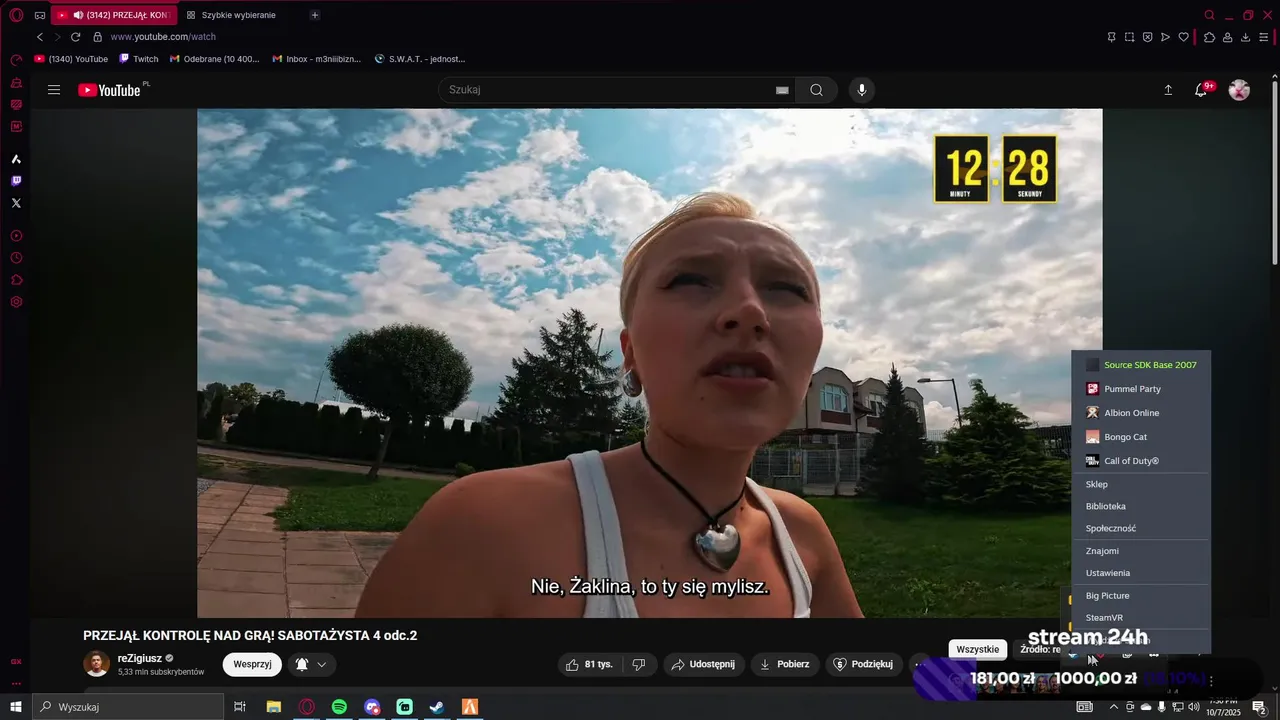The width and height of the screenshot is (1280, 720).
Task: Open Znajomi in Steam tray menu
Action: [1141, 551]
